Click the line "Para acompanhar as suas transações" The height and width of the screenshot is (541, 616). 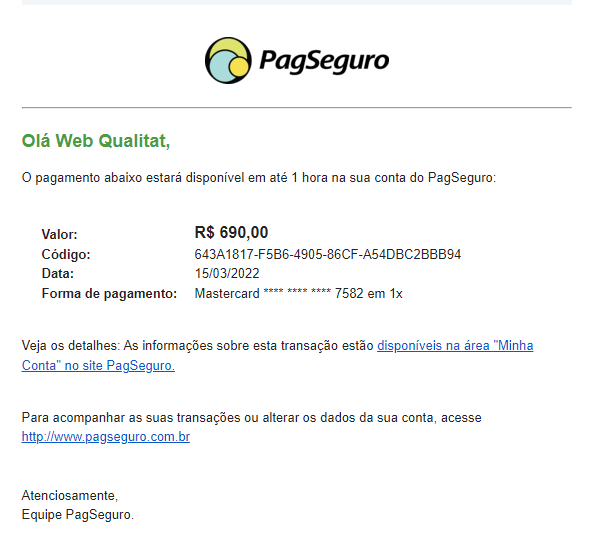(251, 417)
